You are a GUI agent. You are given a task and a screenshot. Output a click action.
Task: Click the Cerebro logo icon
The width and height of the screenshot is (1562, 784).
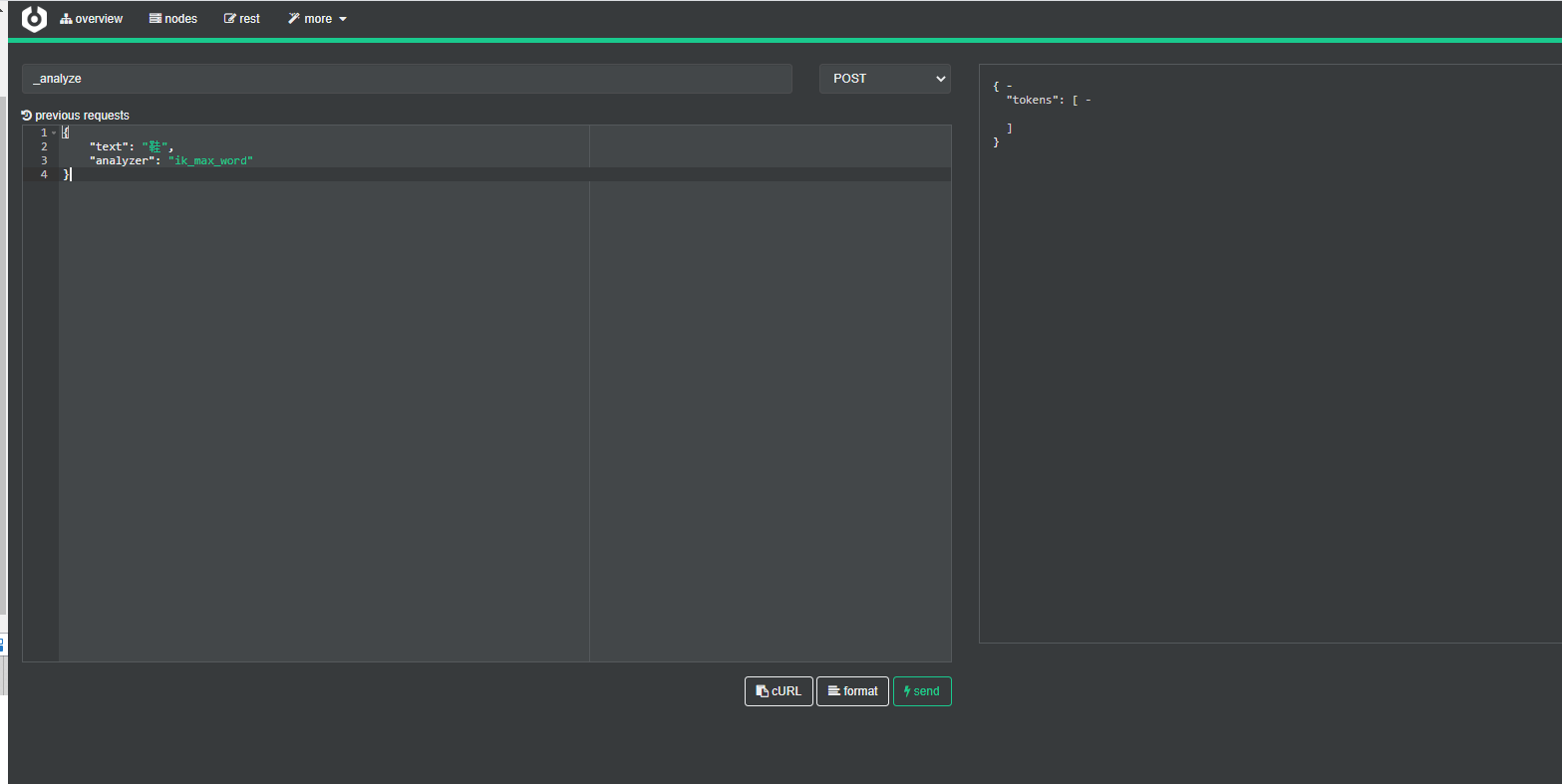click(33, 18)
